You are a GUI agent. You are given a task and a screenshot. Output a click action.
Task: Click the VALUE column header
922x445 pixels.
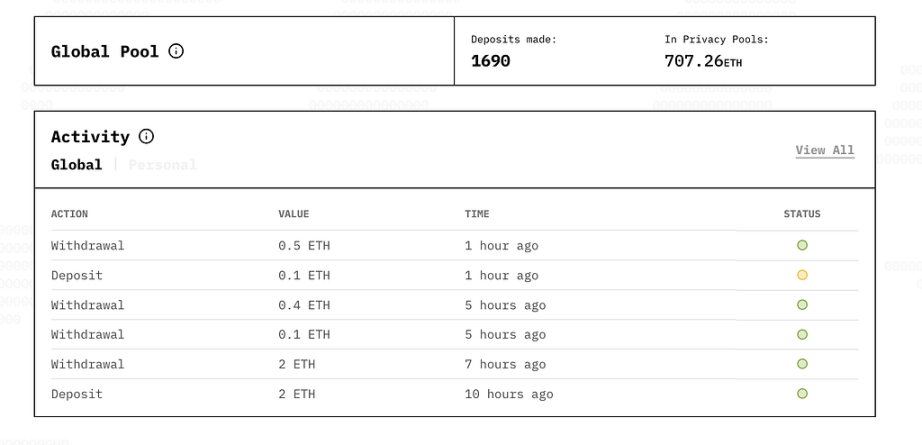[x=294, y=214]
